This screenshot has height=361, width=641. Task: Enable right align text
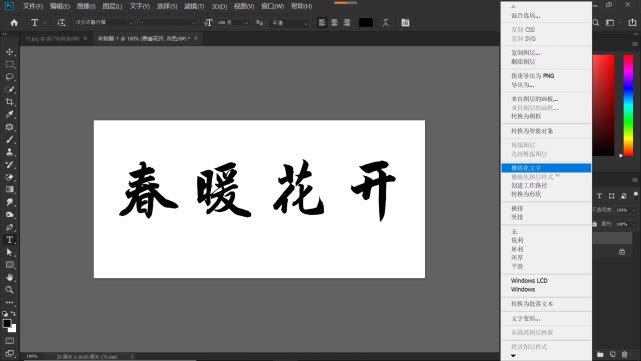347,22
